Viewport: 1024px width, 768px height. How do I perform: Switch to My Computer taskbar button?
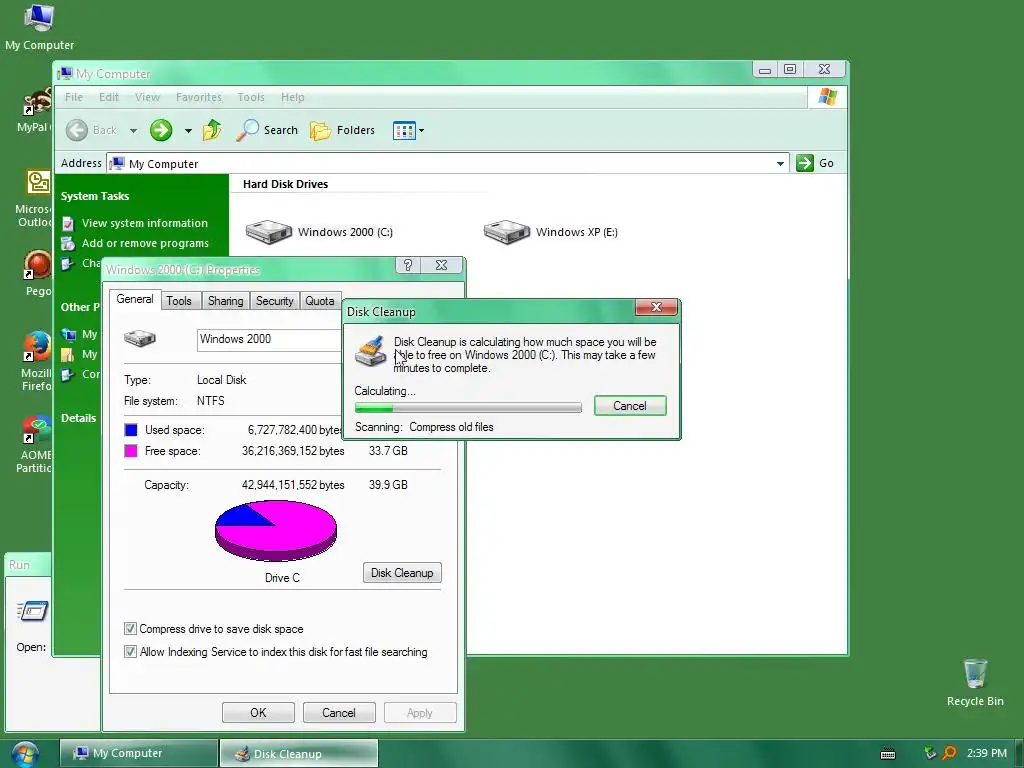139,753
